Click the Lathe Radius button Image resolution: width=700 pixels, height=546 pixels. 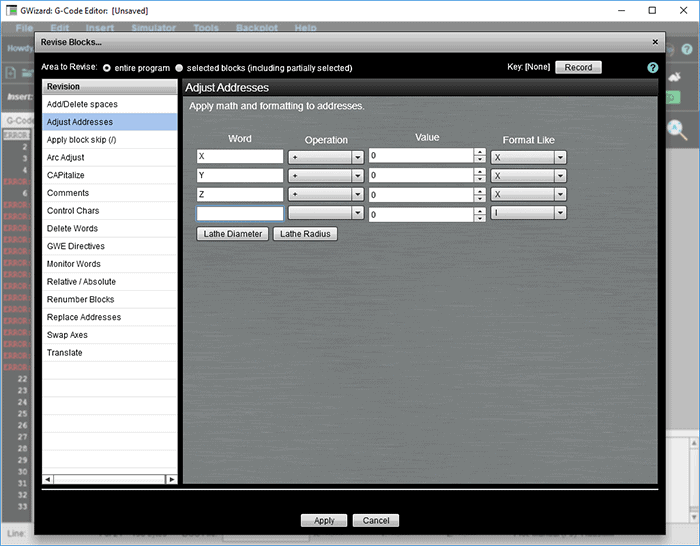305,234
